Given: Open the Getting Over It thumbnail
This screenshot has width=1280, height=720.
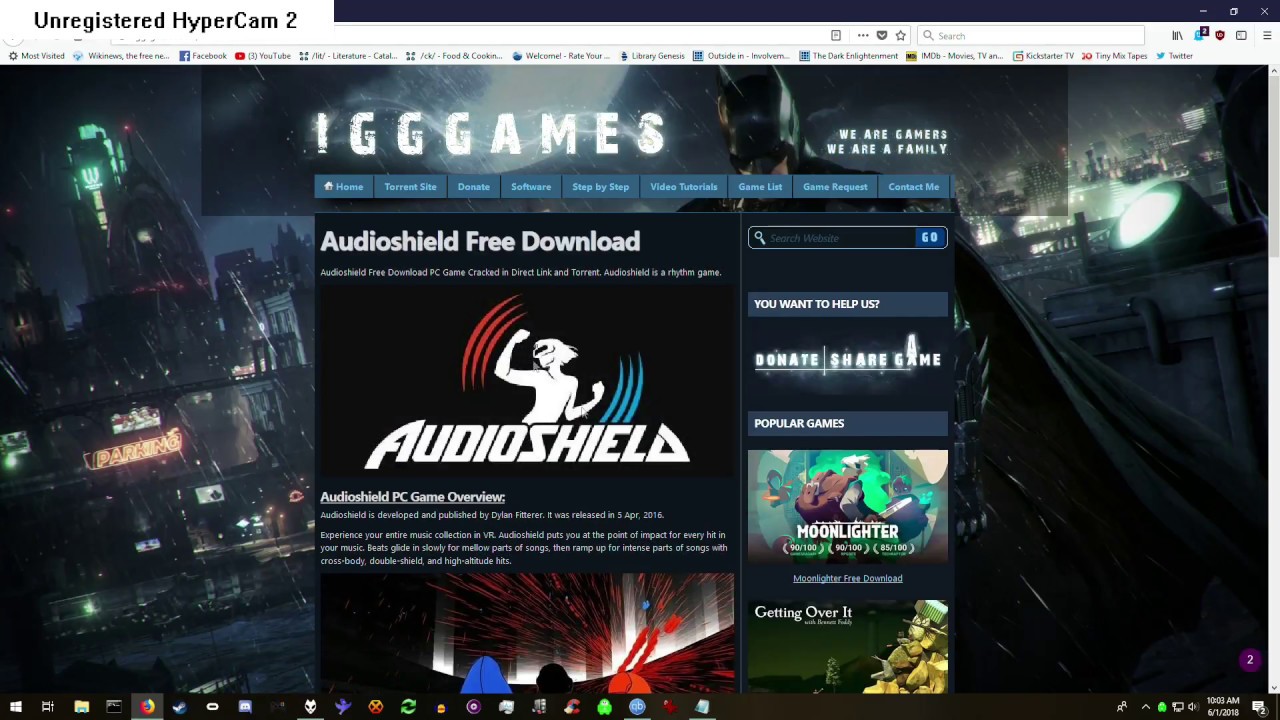Looking at the screenshot, I should point(848,647).
